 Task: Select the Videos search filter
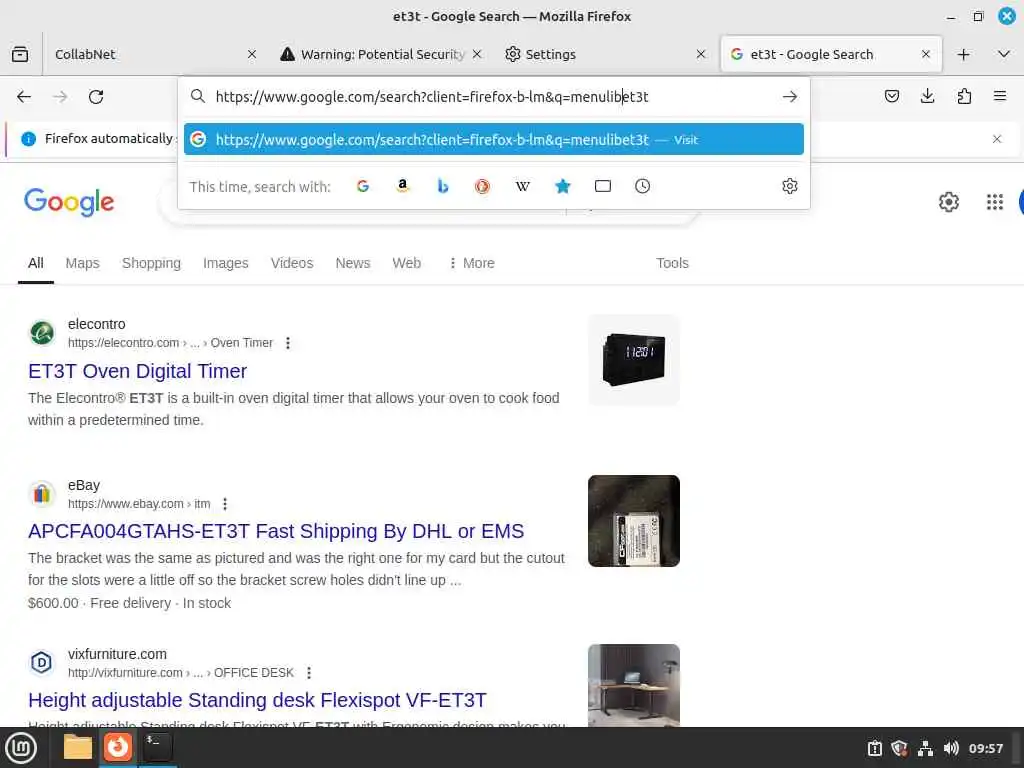tap(292, 263)
